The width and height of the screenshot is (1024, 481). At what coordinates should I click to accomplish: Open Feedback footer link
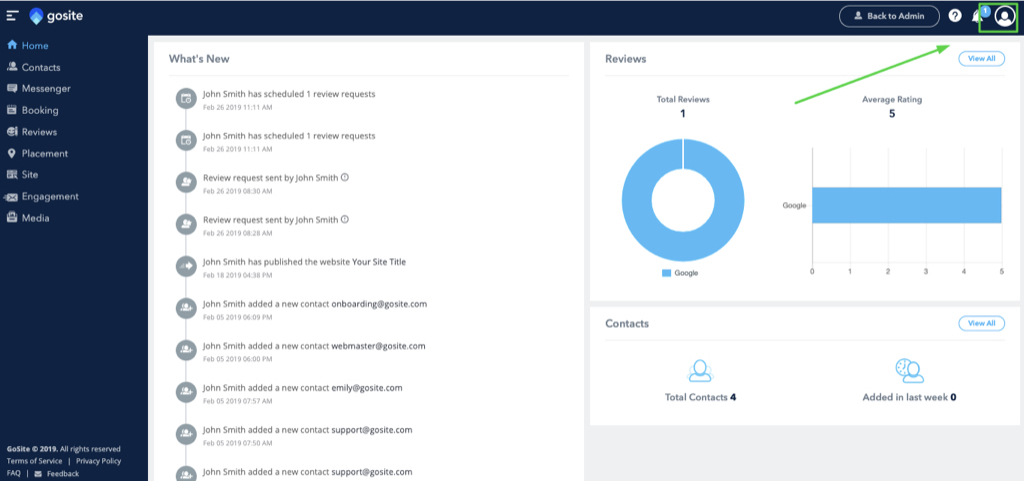[x=57, y=473]
